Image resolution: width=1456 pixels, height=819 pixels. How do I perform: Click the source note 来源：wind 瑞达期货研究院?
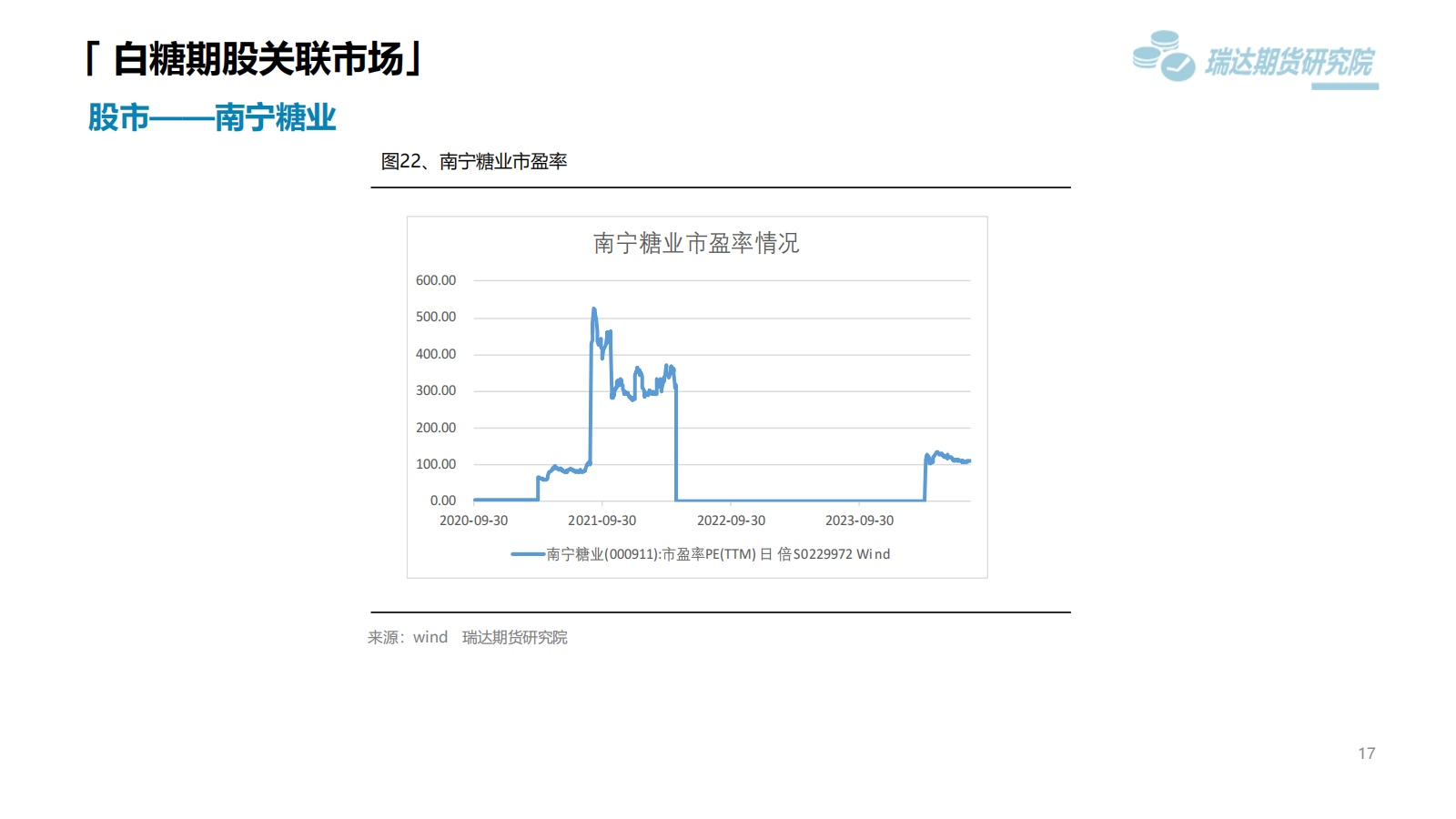(467, 638)
